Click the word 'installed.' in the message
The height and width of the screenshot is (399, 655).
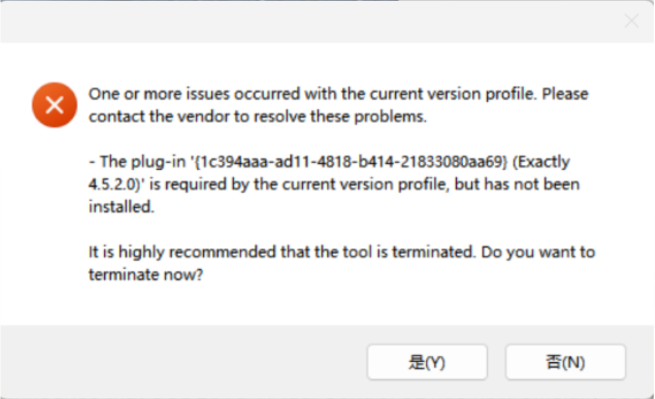[x=121, y=206]
